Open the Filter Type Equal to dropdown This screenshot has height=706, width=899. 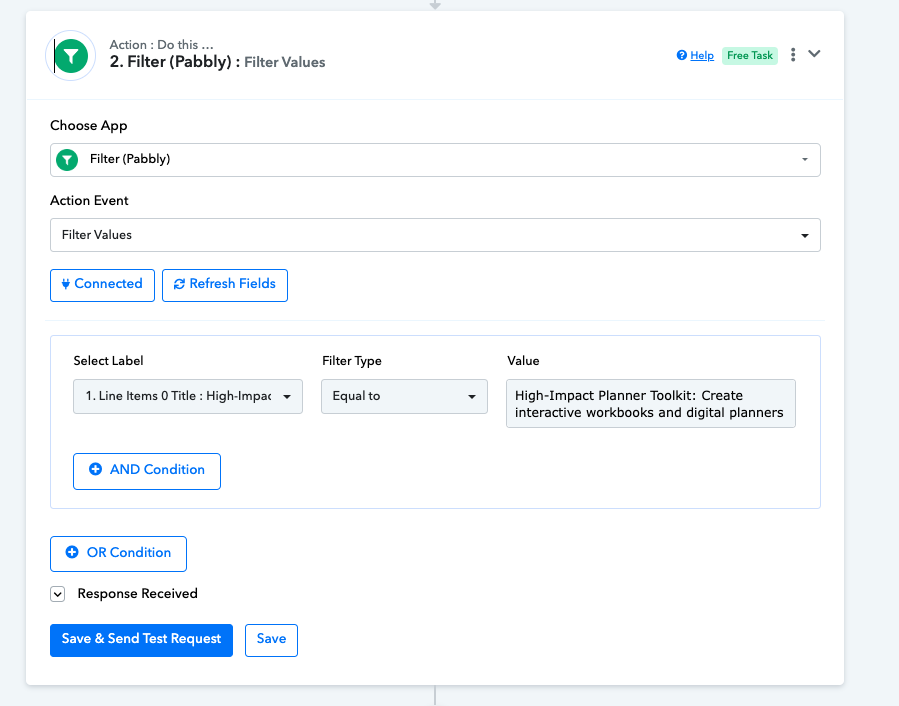(x=404, y=396)
